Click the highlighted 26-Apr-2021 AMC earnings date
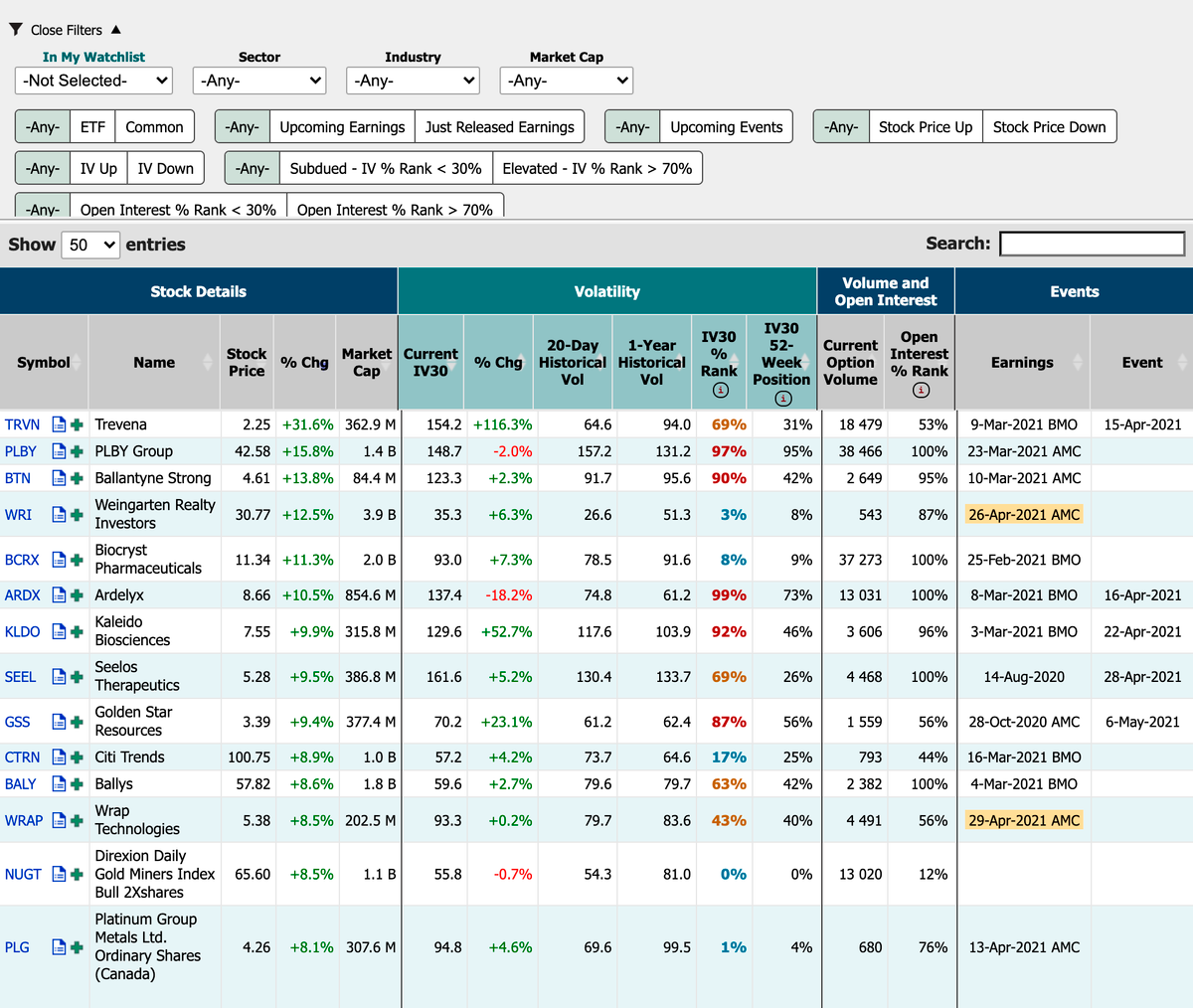The image size is (1193, 1008). (x=1024, y=515)
